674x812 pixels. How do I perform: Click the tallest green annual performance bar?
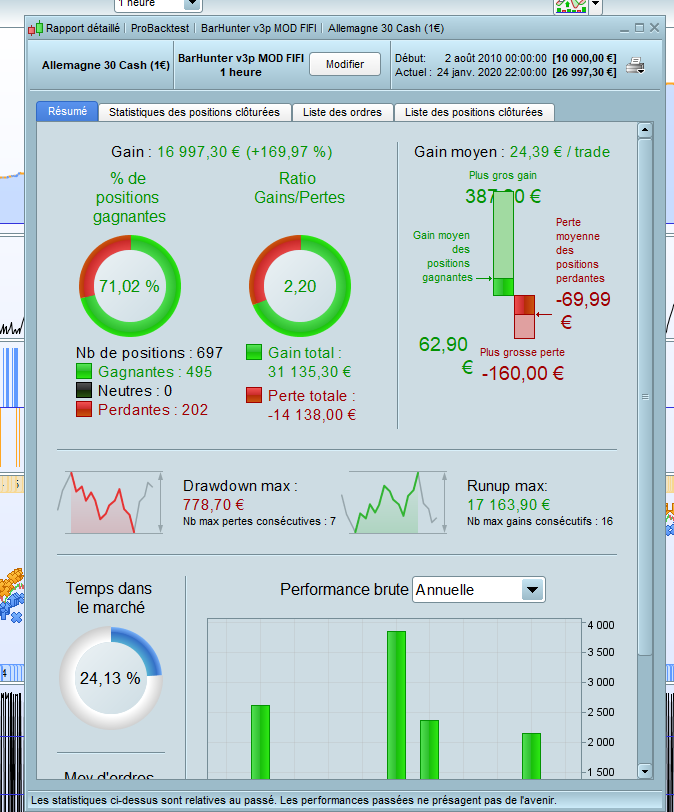397,705
